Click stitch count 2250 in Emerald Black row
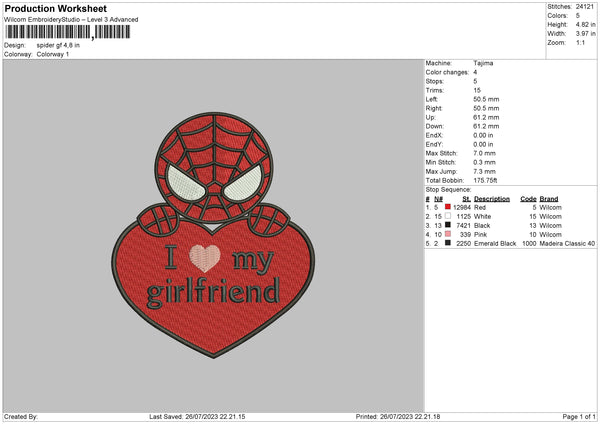This screenshot has height=424, width=600. (463, 243)
